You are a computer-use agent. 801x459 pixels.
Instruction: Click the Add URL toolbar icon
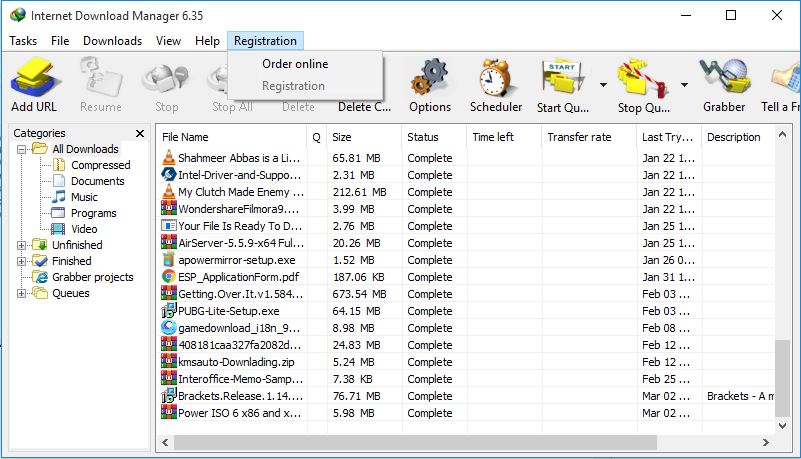34,78
